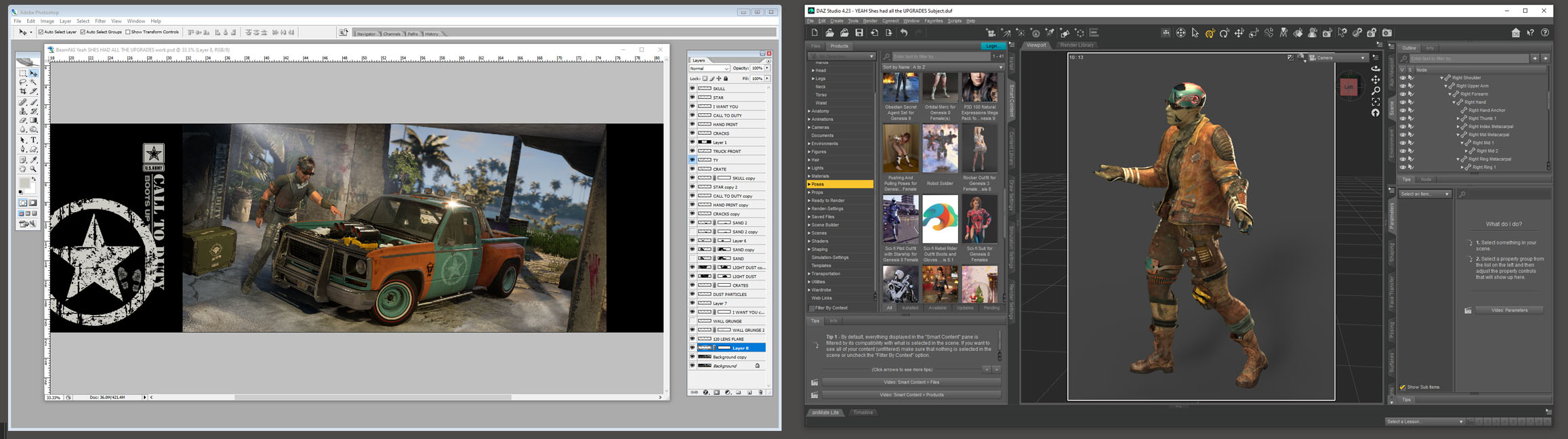This screenshot has width=1568, height=439.
Task: Click Video: Smart Content > Products button
Action: point(911,394)
